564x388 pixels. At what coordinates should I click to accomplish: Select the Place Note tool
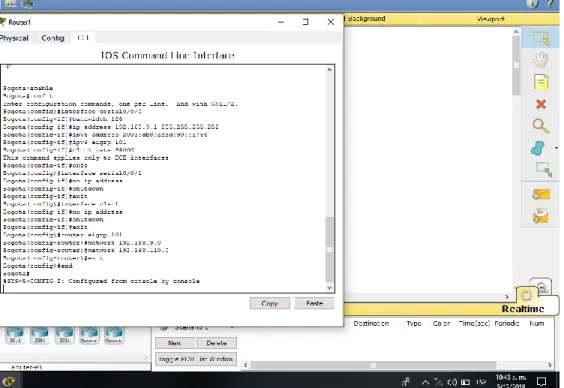coord(541,82)
